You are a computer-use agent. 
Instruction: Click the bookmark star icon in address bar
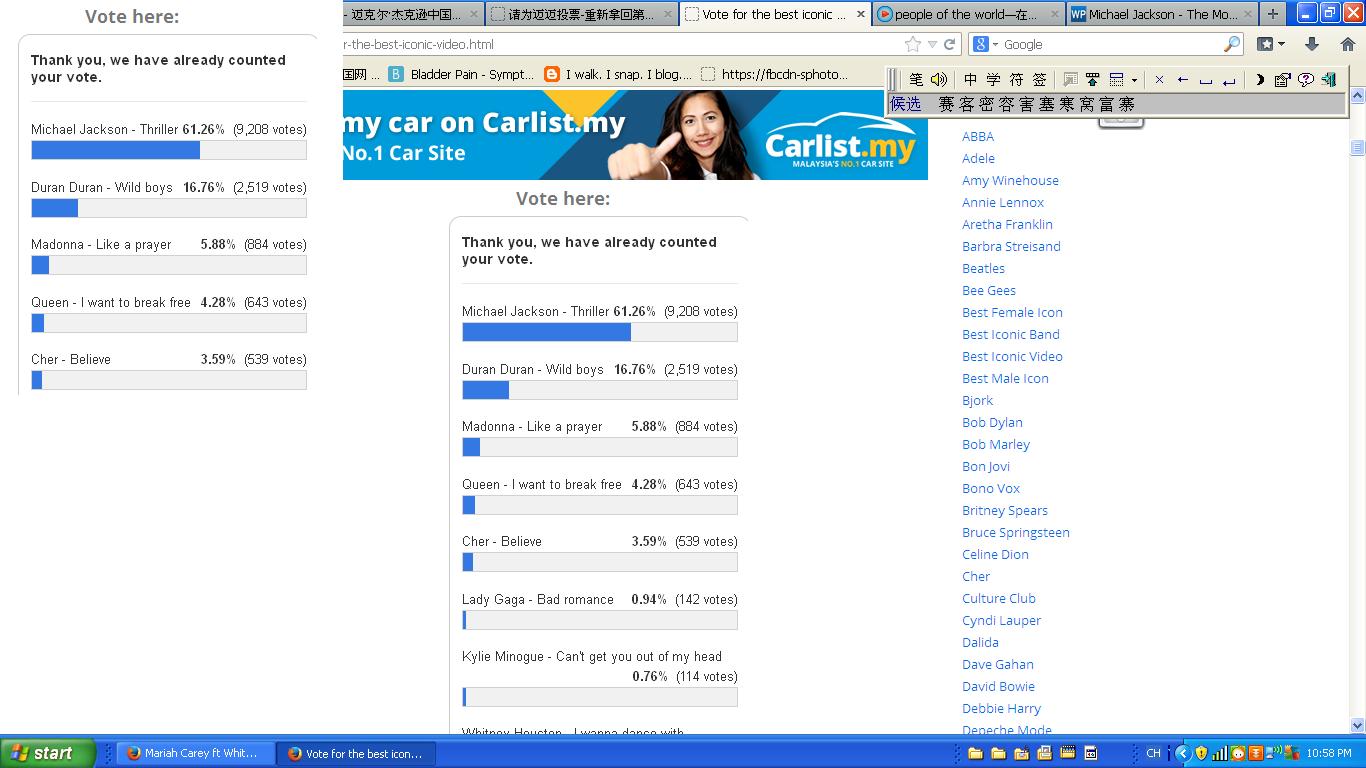912,44
